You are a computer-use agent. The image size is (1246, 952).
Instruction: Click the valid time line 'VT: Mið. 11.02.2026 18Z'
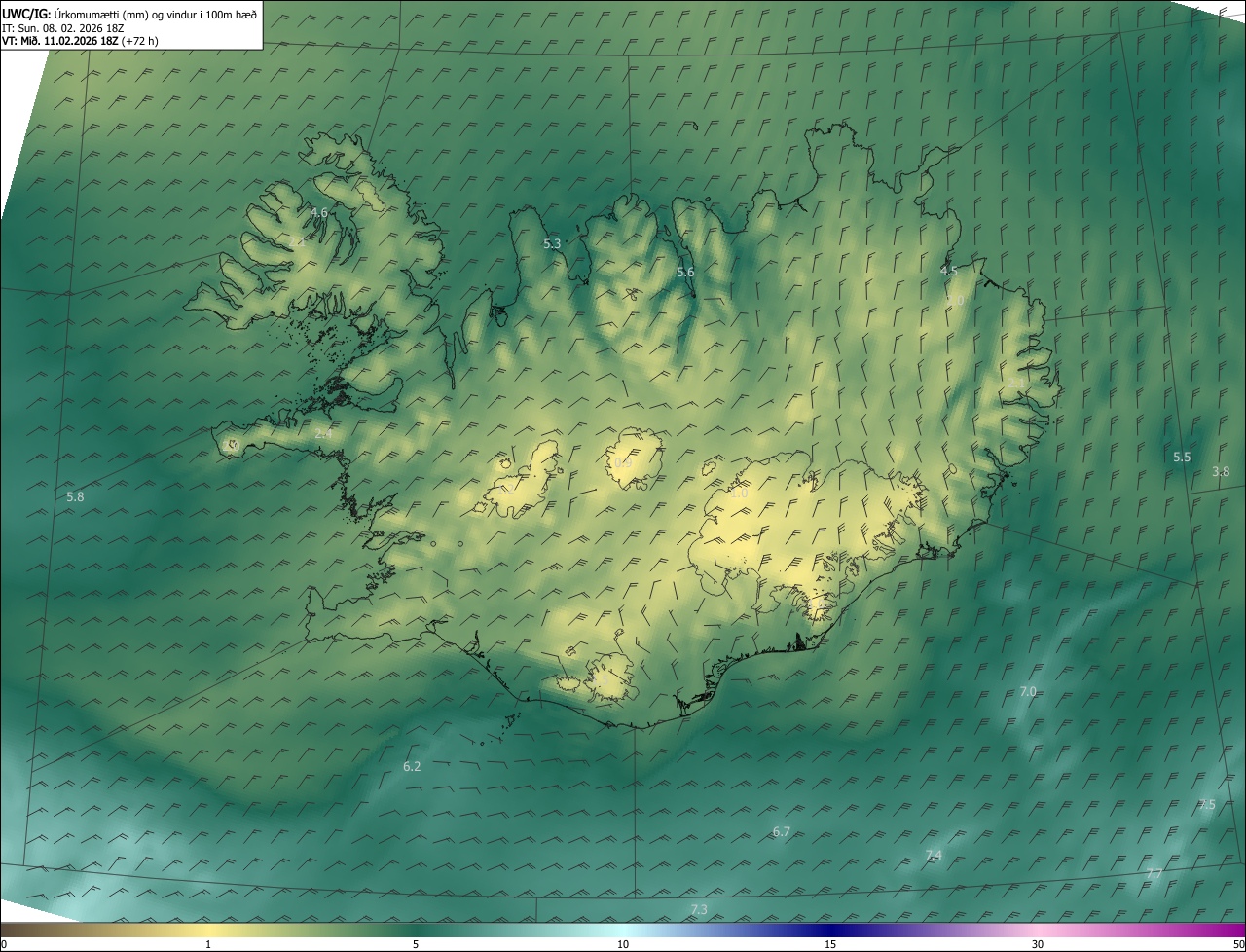[60, 41]
